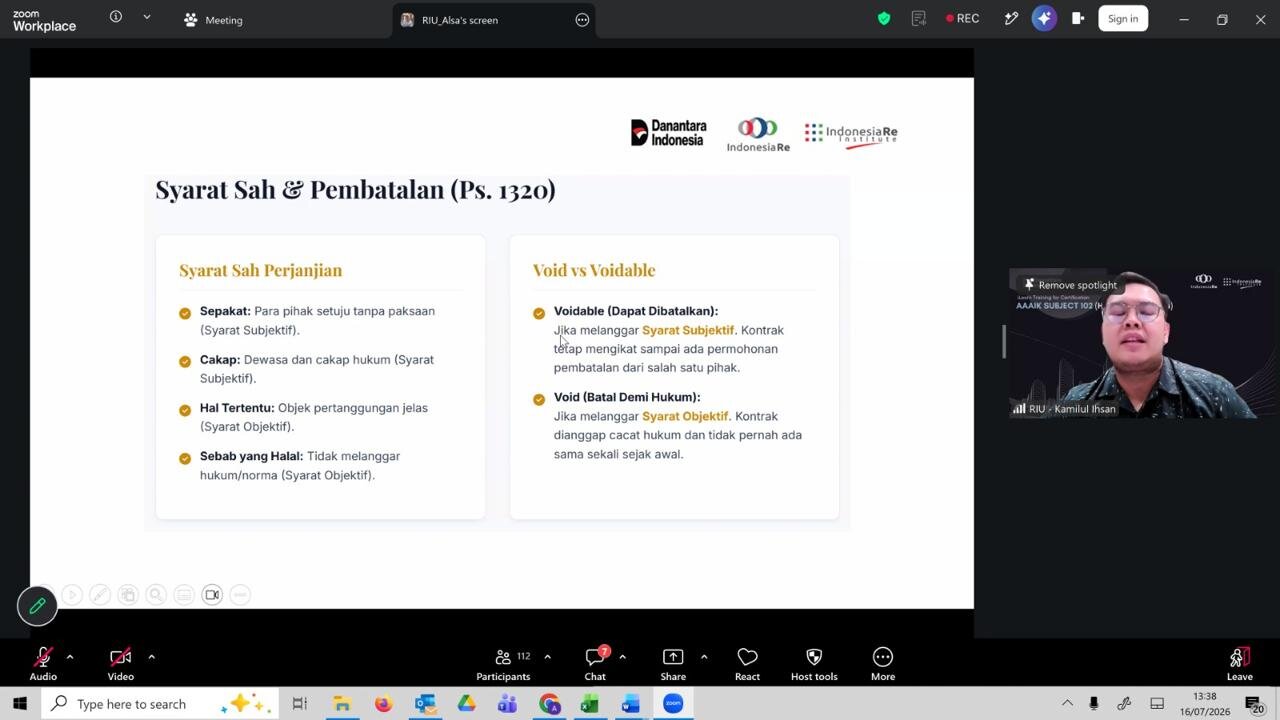Open Google Chrome from the taskbar
The width and height of the screenshot is (1280, 720).
coord(549,704)
